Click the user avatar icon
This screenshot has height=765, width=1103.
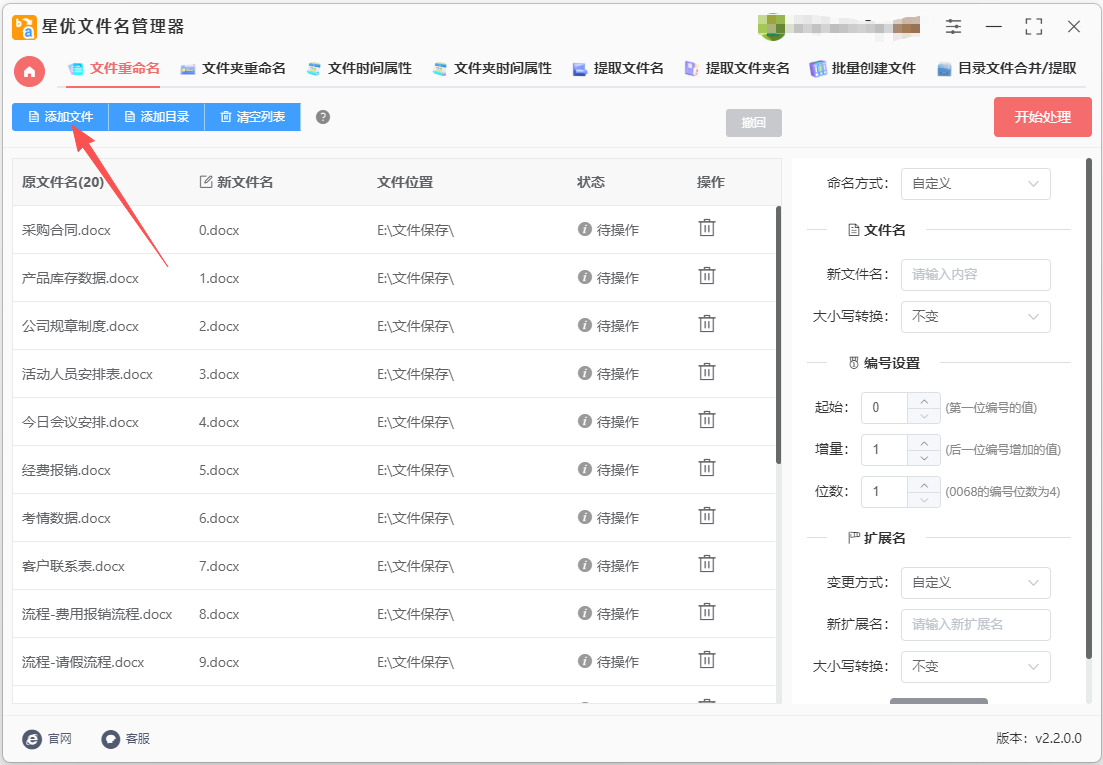pyautogui.click(x=771, y=27)
